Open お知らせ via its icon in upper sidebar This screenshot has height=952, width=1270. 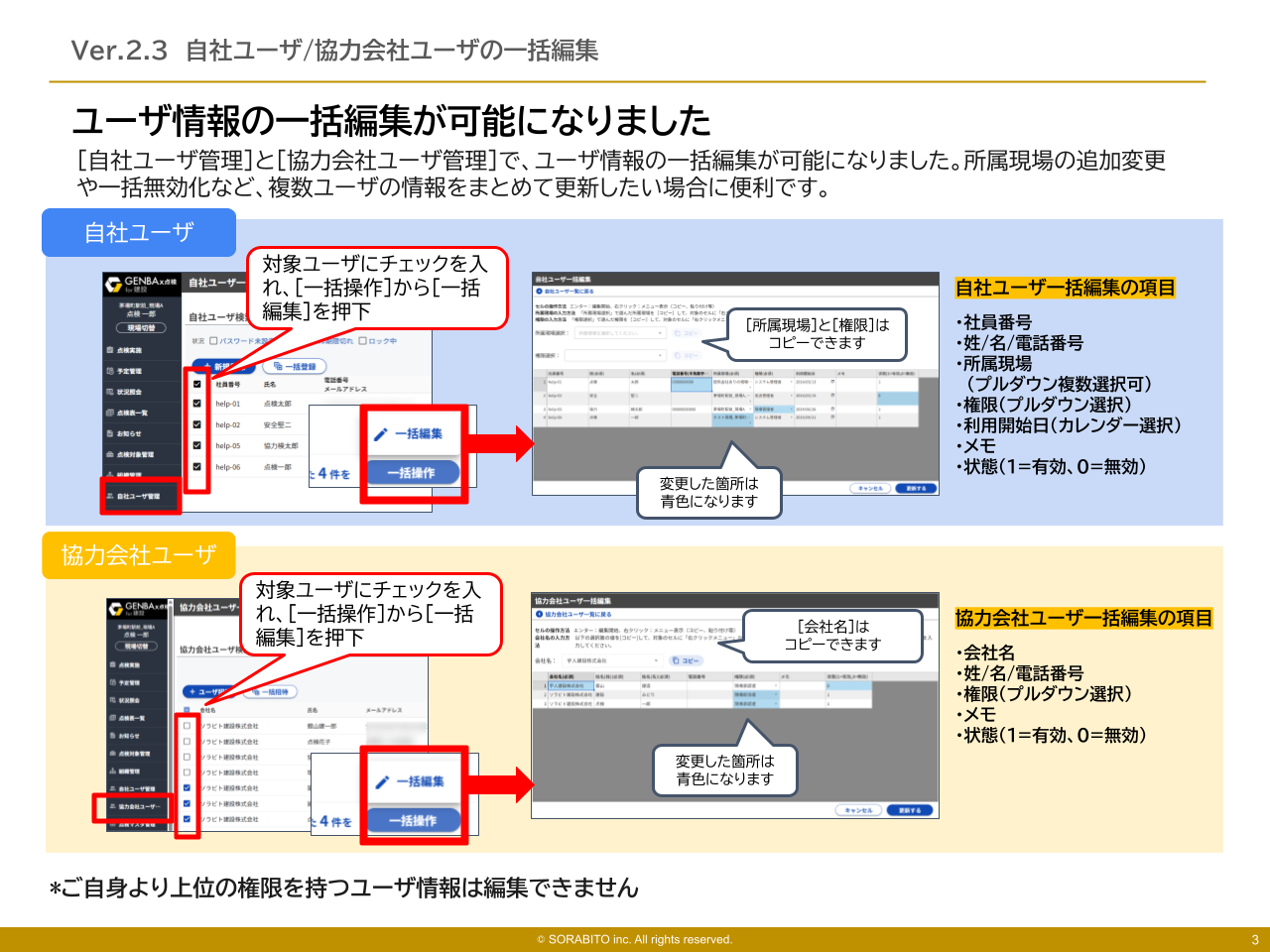(x=110, y=433)
